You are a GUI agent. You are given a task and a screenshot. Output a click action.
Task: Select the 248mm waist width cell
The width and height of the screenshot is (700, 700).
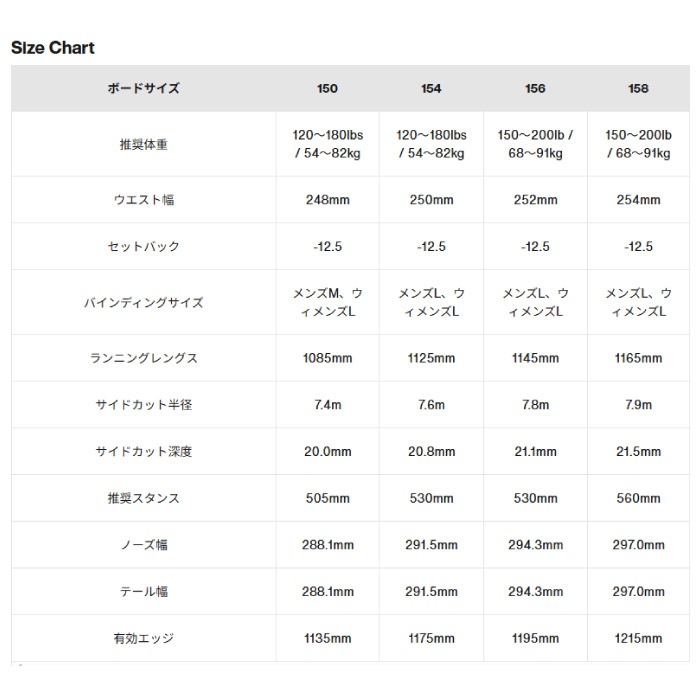point(327,200)
